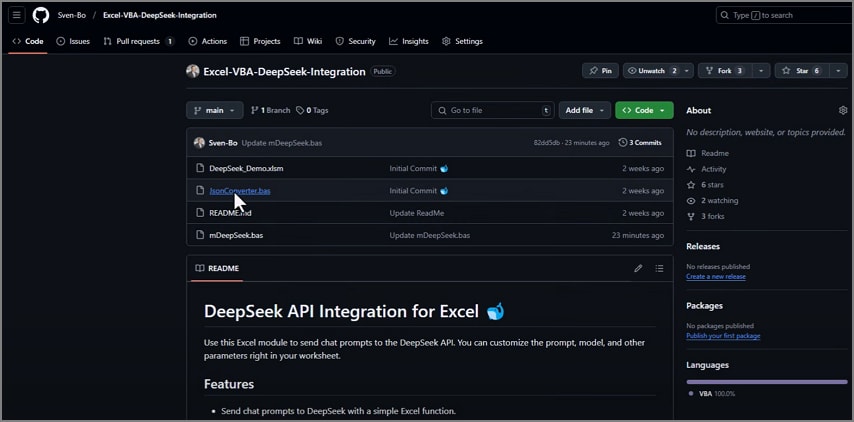The width and height of the screenshot is (854, 422).
Task: Open the Releases heading link
Action: [703, 247]
